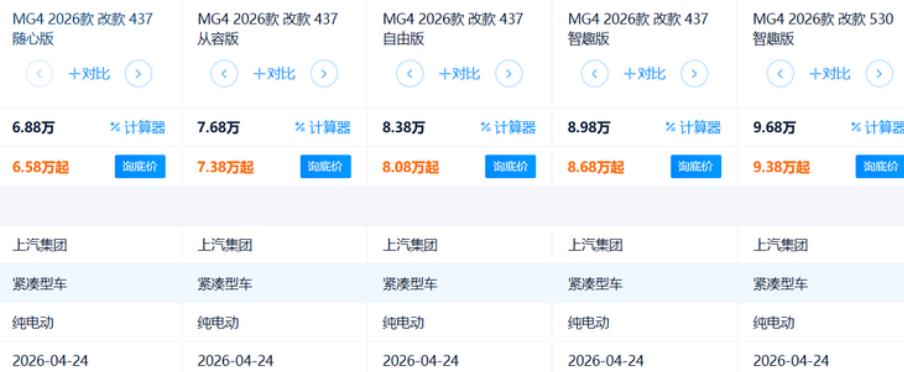Open MG4 2026款 改款 437 从容版 title
The image size is (904, 372).
[268, 29]
